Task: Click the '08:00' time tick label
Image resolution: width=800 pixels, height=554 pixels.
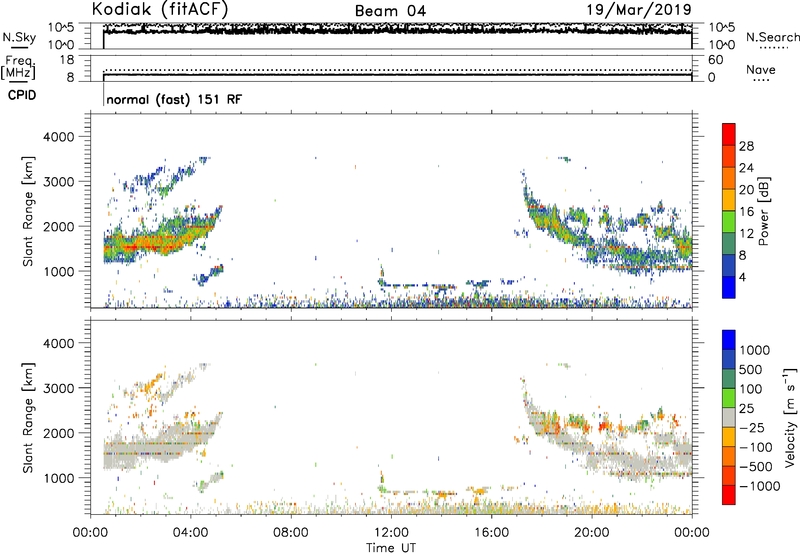Action: [291, 533]
